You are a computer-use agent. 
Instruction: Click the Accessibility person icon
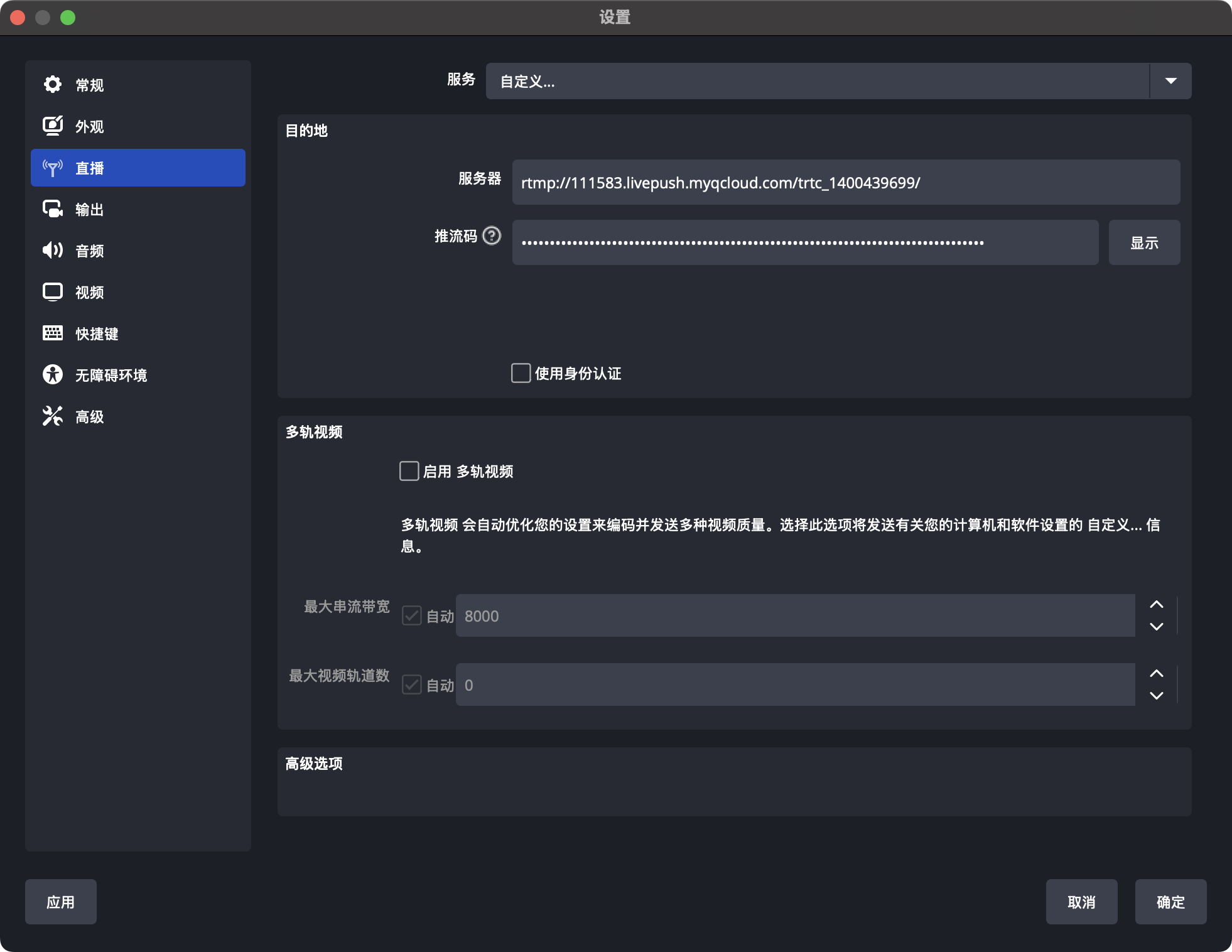53,374
